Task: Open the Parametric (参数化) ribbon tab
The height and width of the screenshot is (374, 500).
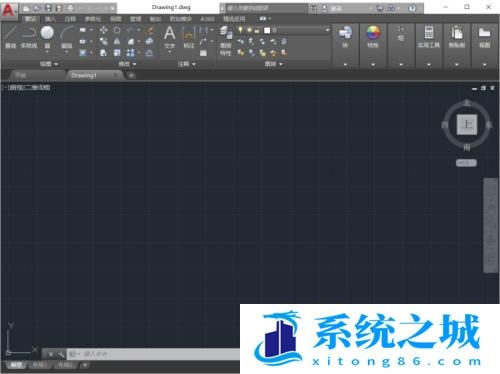Action: click(x=93, y=19)
